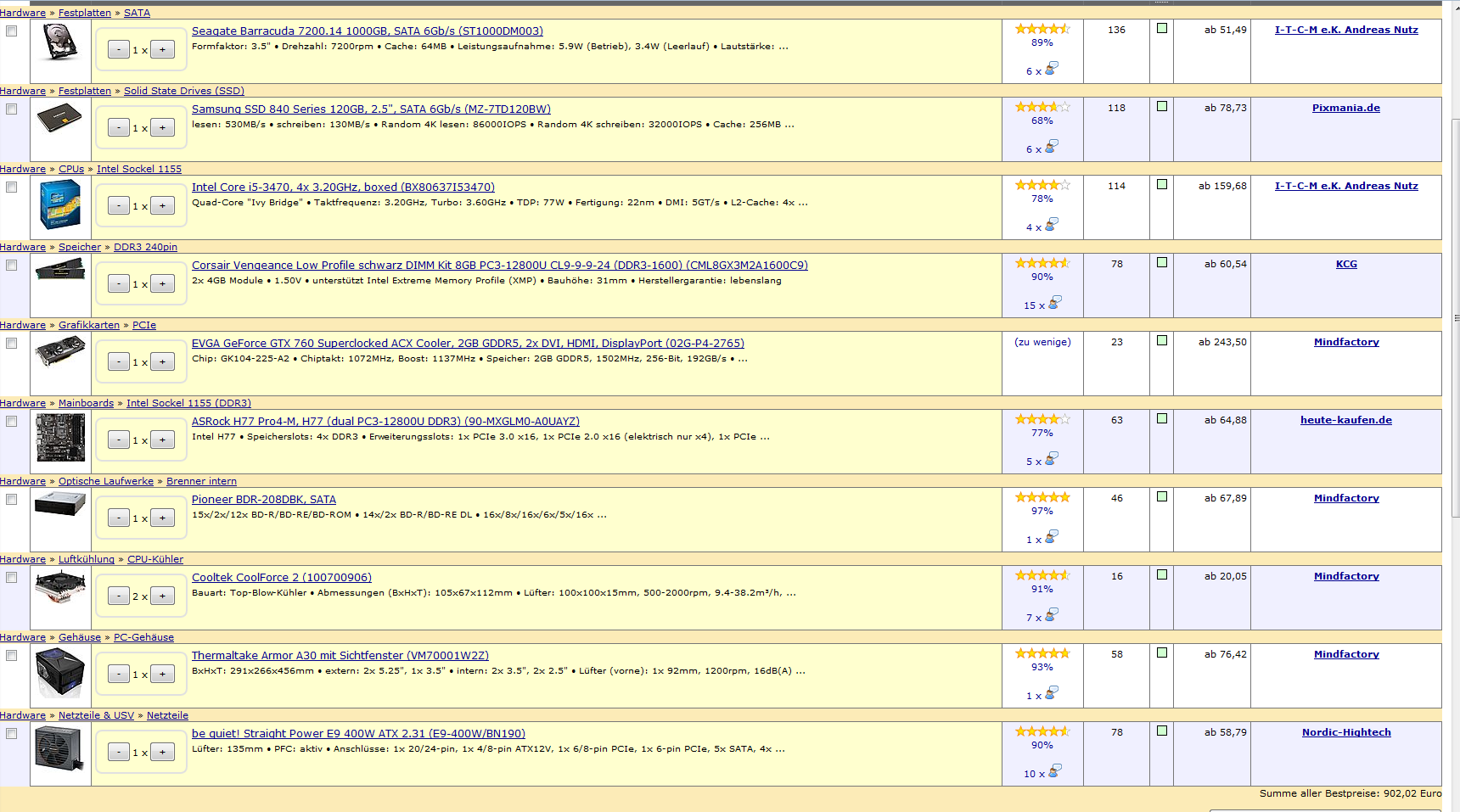Open the EVGA GeForce GTX 760 image

point(60,351)
